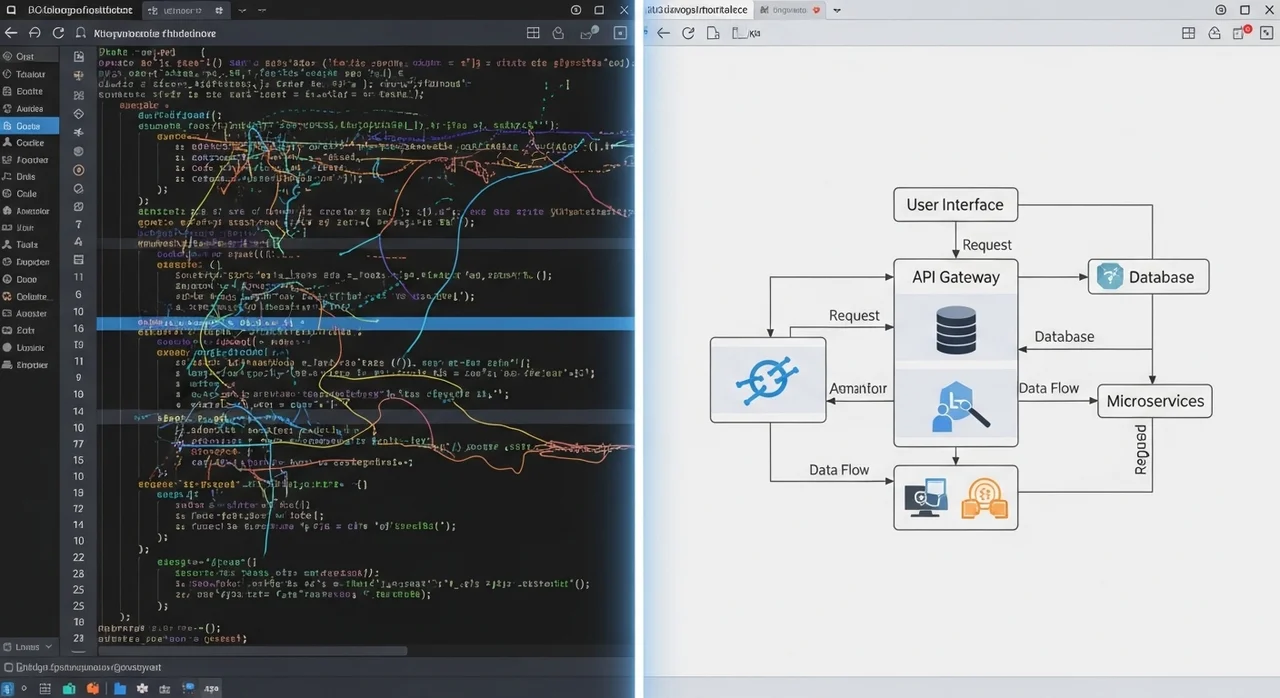Image resolution: width=1280 pixels, height=698 pixels.
Task: Click the Microservices box in the diagram
Action: click(1154, 401)
